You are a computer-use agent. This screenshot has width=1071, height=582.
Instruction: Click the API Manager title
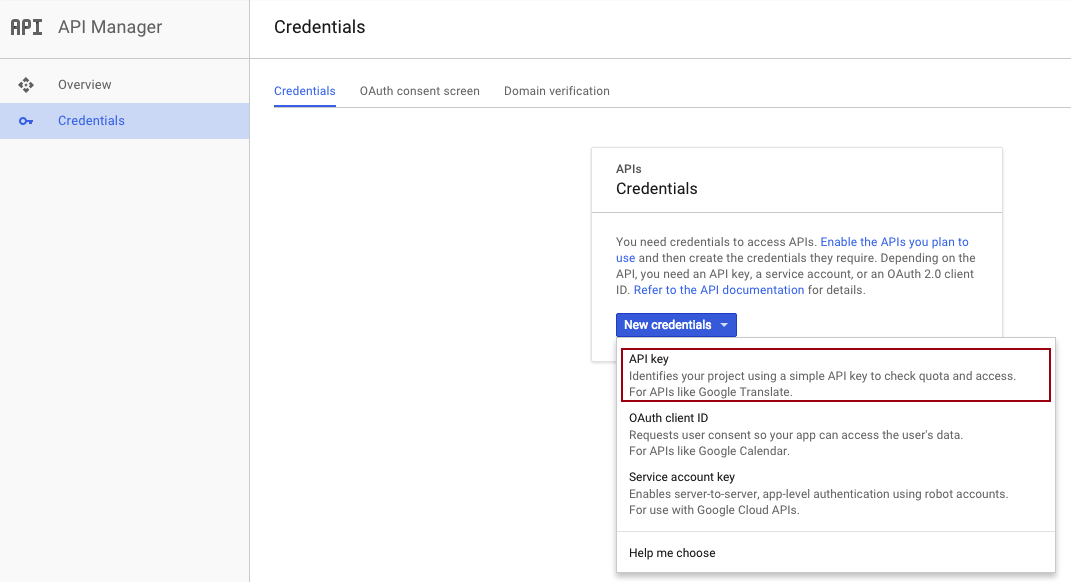[110, 27]
